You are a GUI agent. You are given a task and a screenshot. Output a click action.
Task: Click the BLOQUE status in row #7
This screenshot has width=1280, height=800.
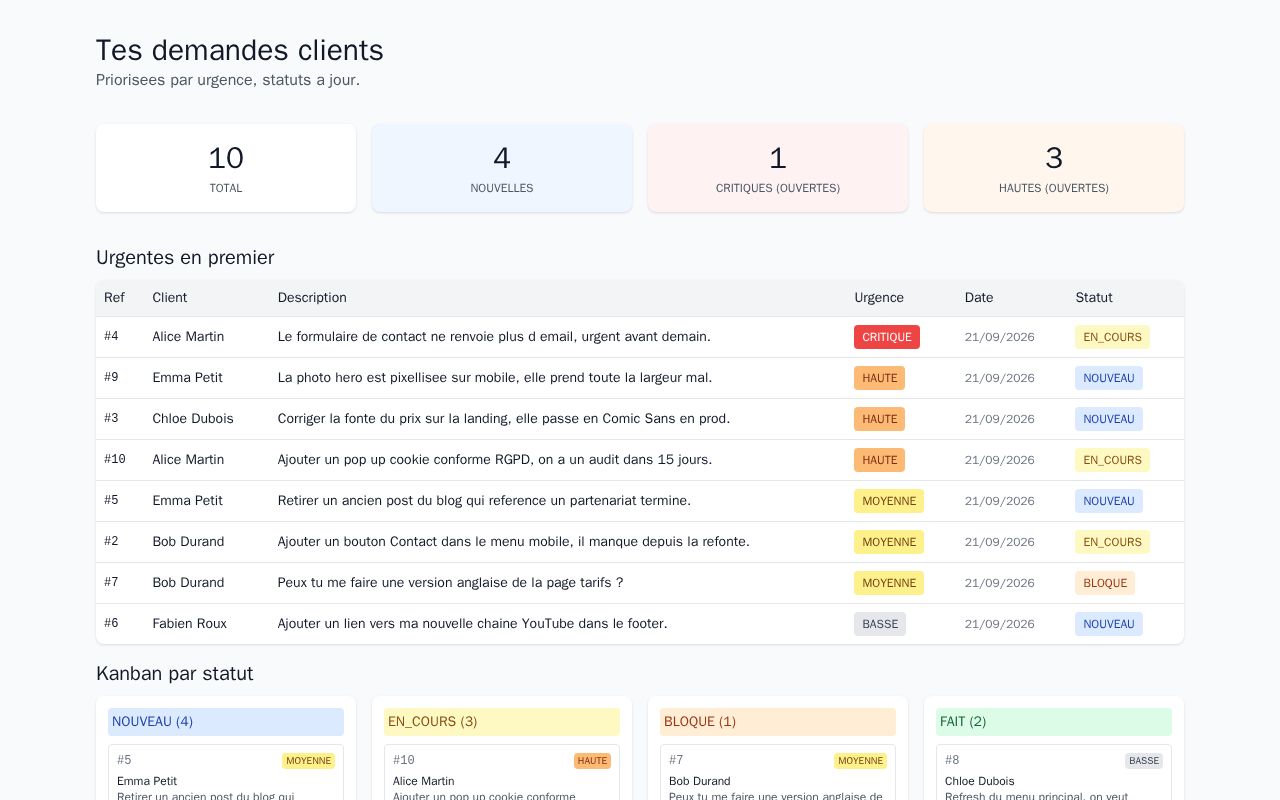pos(1105,583)
